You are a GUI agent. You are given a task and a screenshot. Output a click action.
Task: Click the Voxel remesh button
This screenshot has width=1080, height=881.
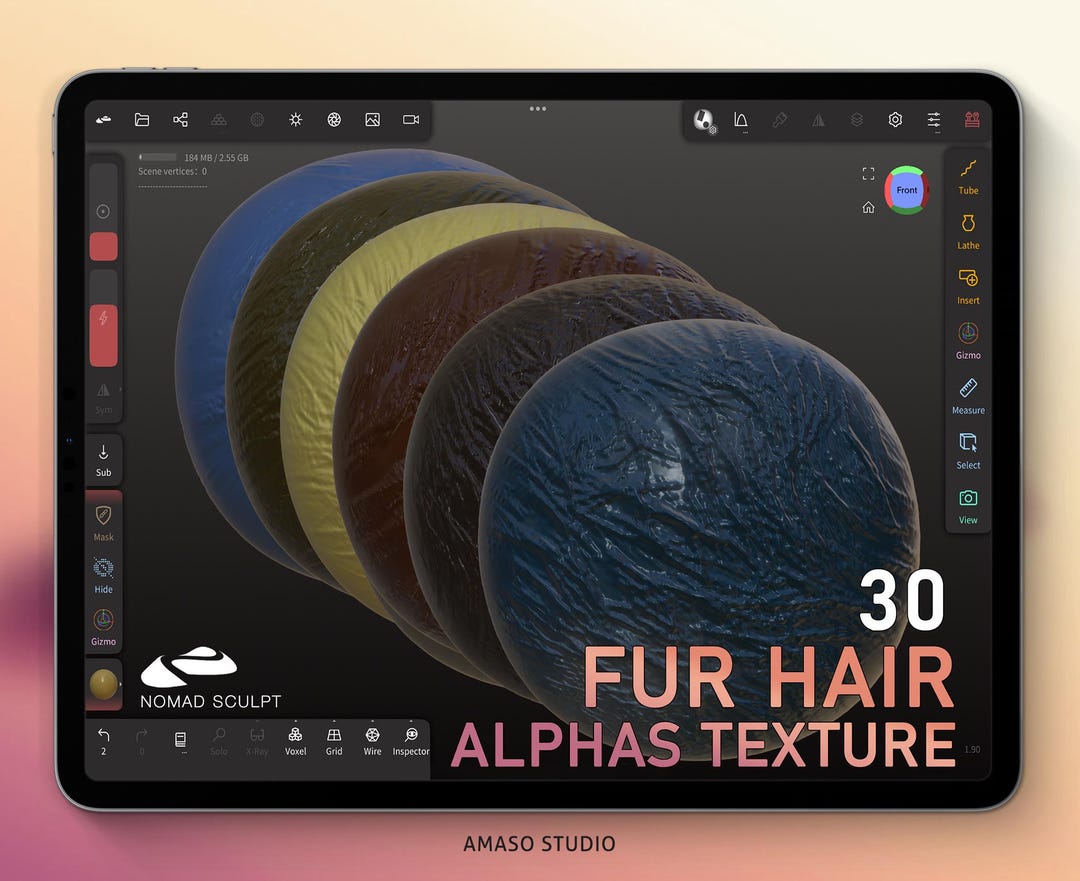[295, 740]
